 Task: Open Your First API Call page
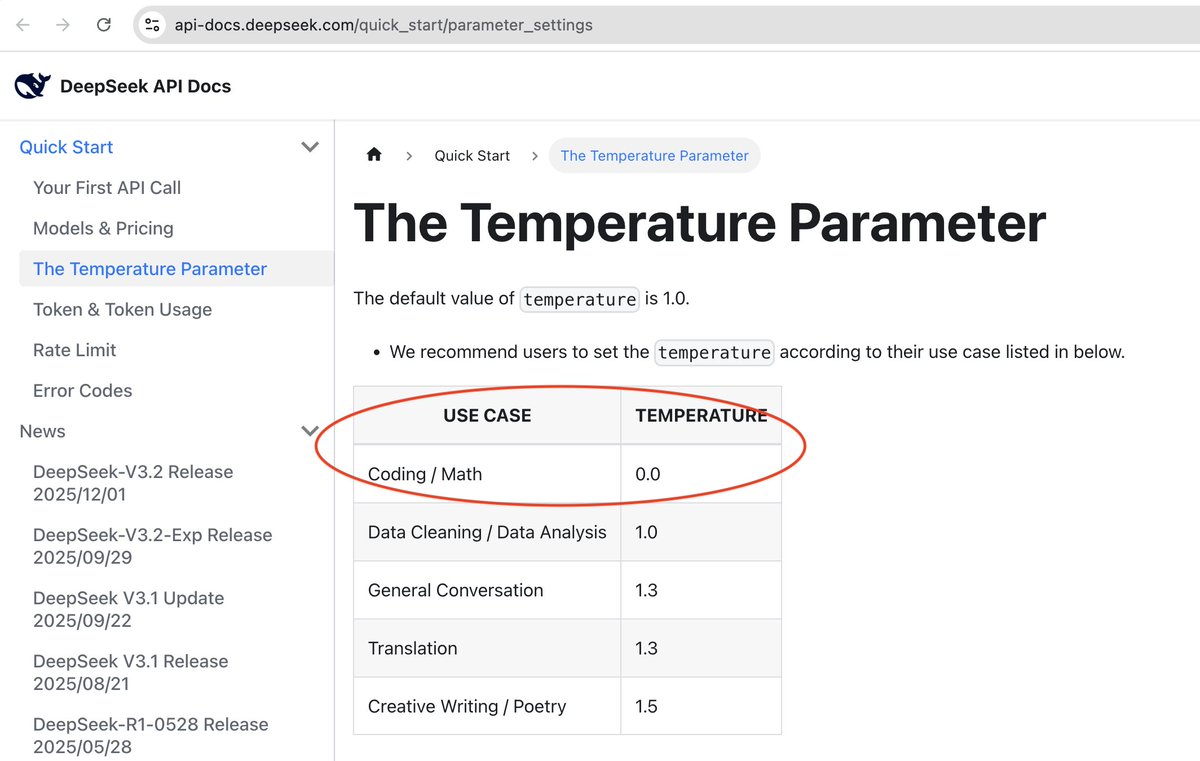[x=107, y=188]
